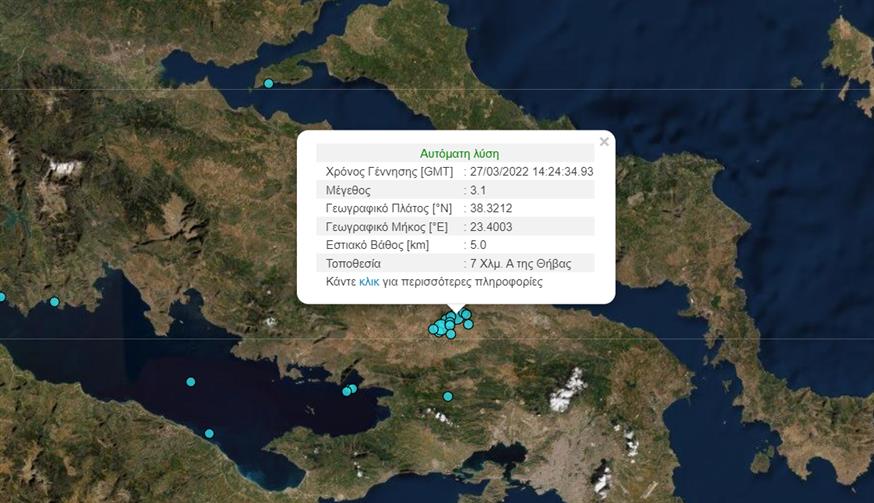Close the earthquake info popup
This screenshot has height=503, width=874.
(604, 142)
